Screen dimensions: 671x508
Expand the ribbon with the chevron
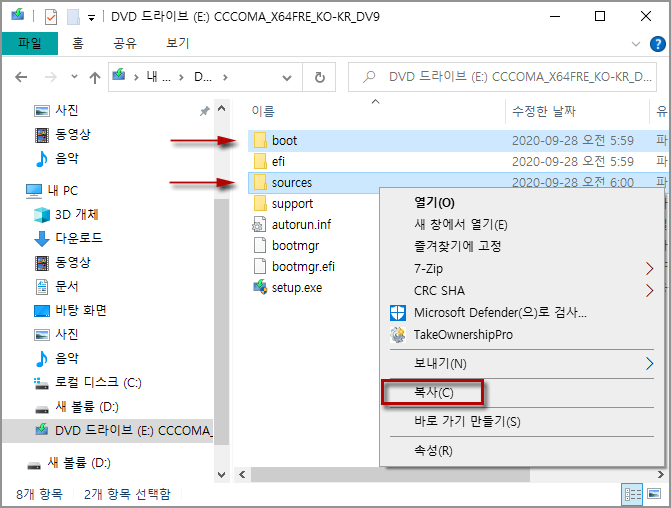(x=636, y=44)
